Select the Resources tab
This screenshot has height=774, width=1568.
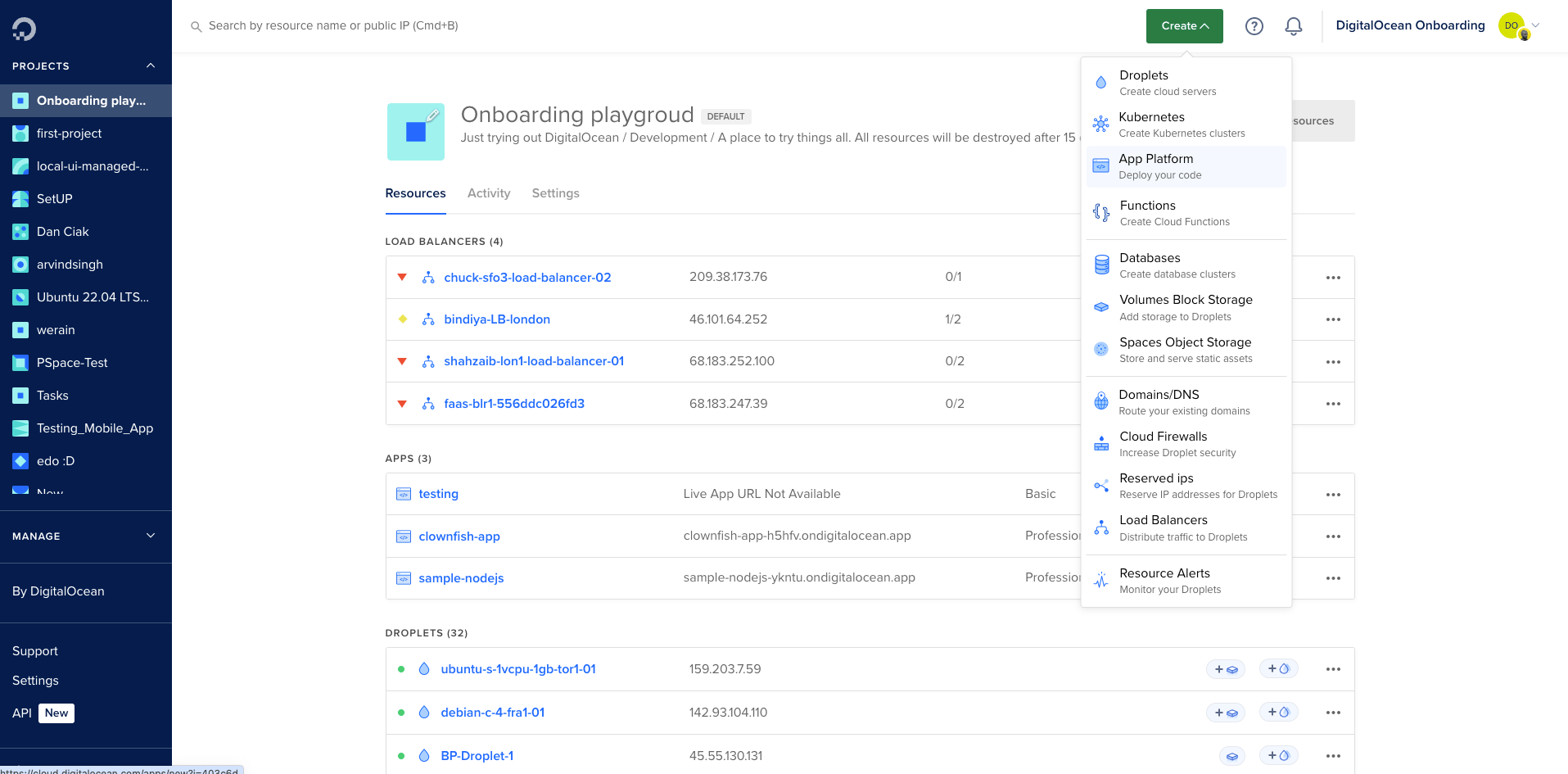(x=416, y=193)
